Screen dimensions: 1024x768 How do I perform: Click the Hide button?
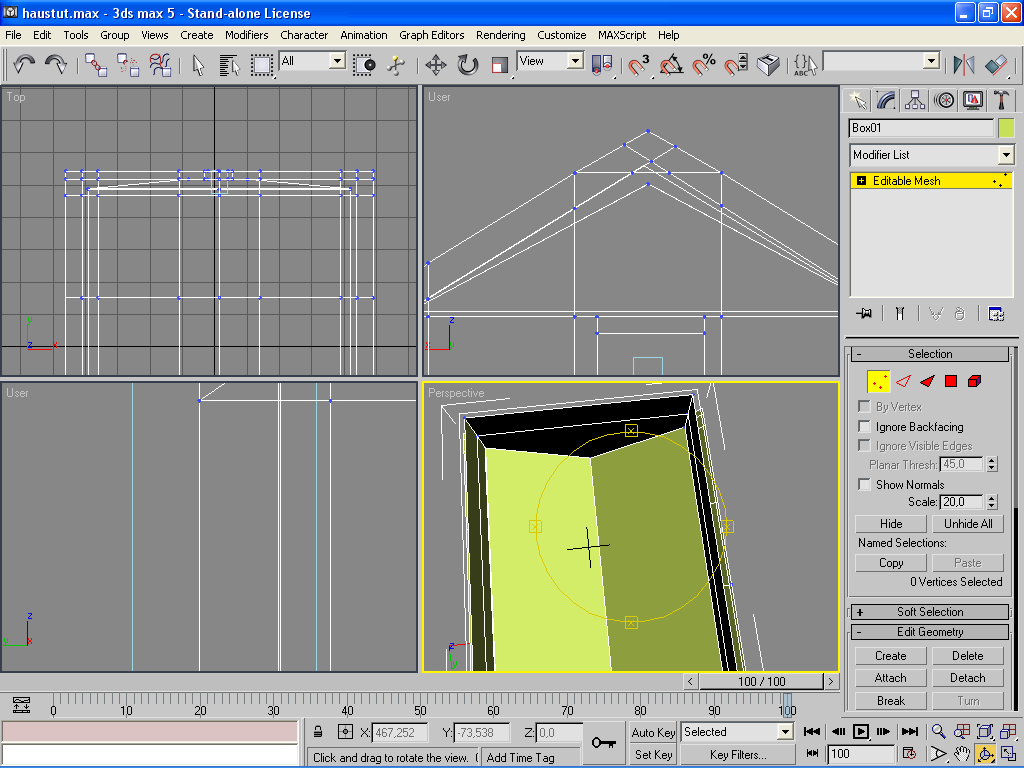(x=891, y=524)
